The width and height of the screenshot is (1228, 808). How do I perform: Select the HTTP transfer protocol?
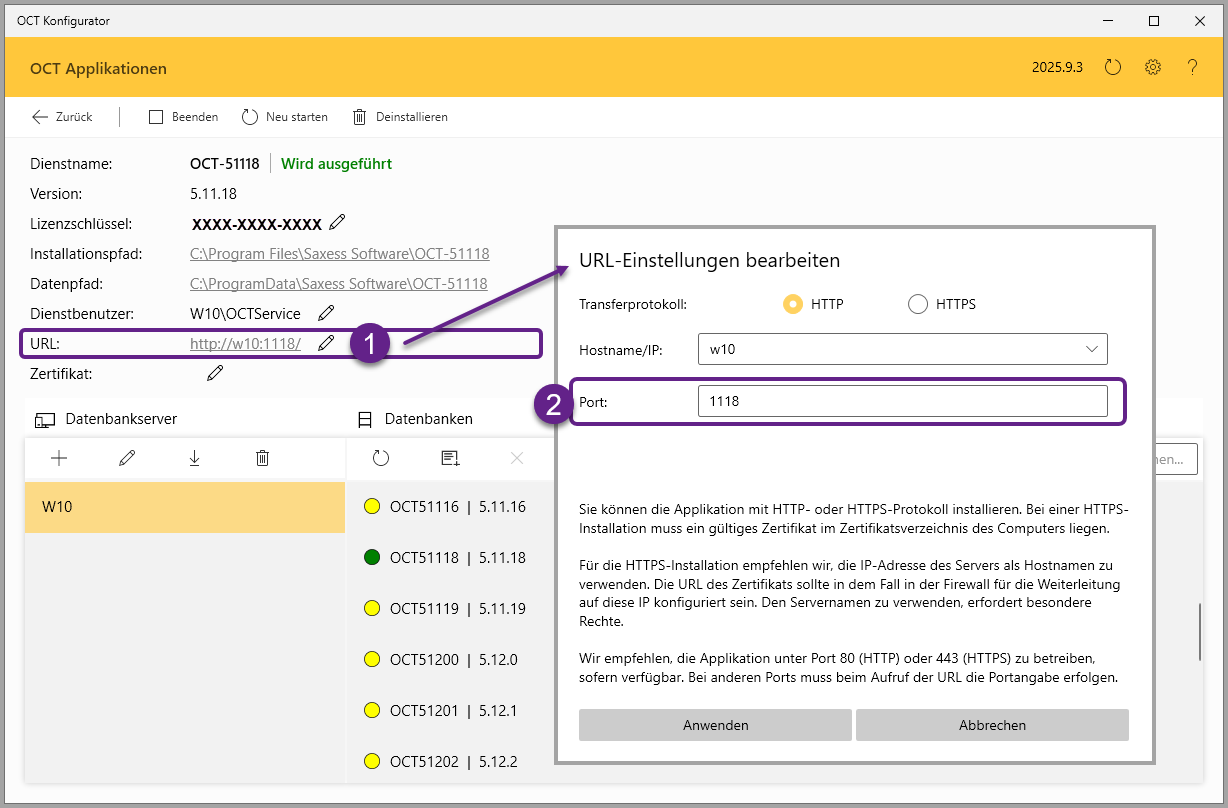coord(793,304)
